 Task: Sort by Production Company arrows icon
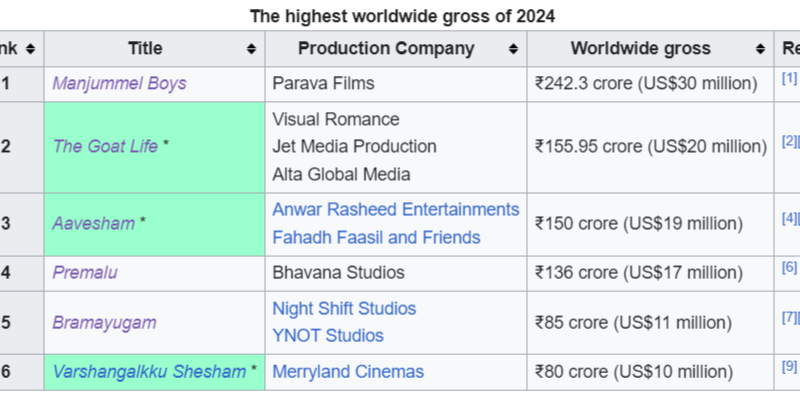click(513, 49)
